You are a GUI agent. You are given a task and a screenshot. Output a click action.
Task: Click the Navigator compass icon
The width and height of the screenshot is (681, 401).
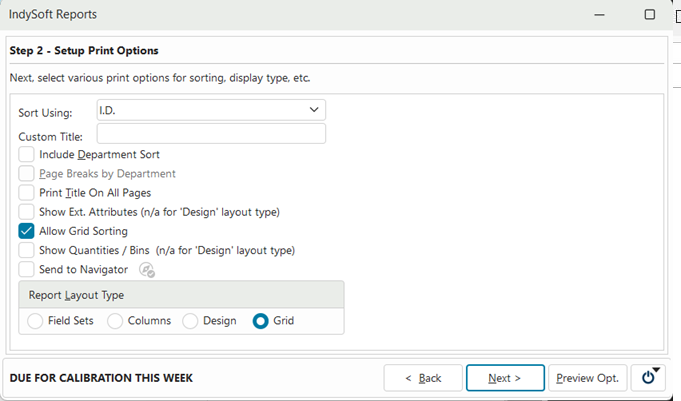[147, 270]
